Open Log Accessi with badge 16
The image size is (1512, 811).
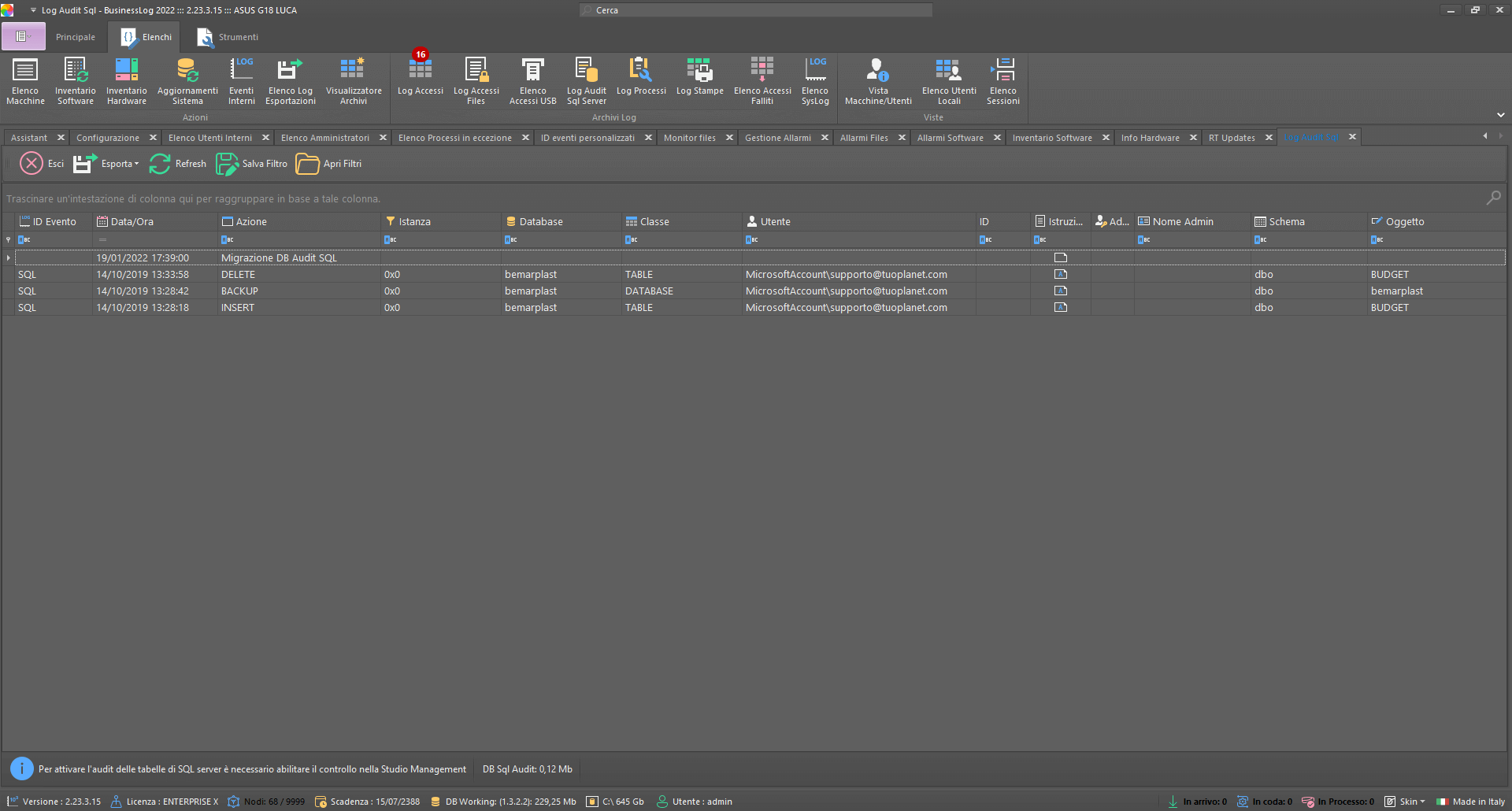(x=421, y=76)
